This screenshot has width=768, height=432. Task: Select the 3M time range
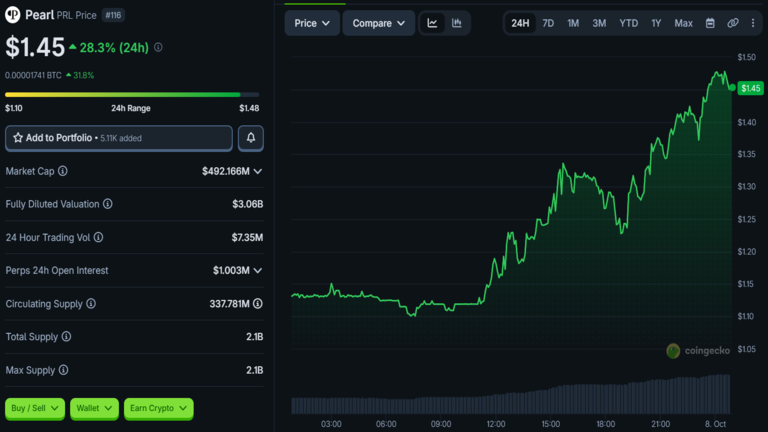(599, 23)
